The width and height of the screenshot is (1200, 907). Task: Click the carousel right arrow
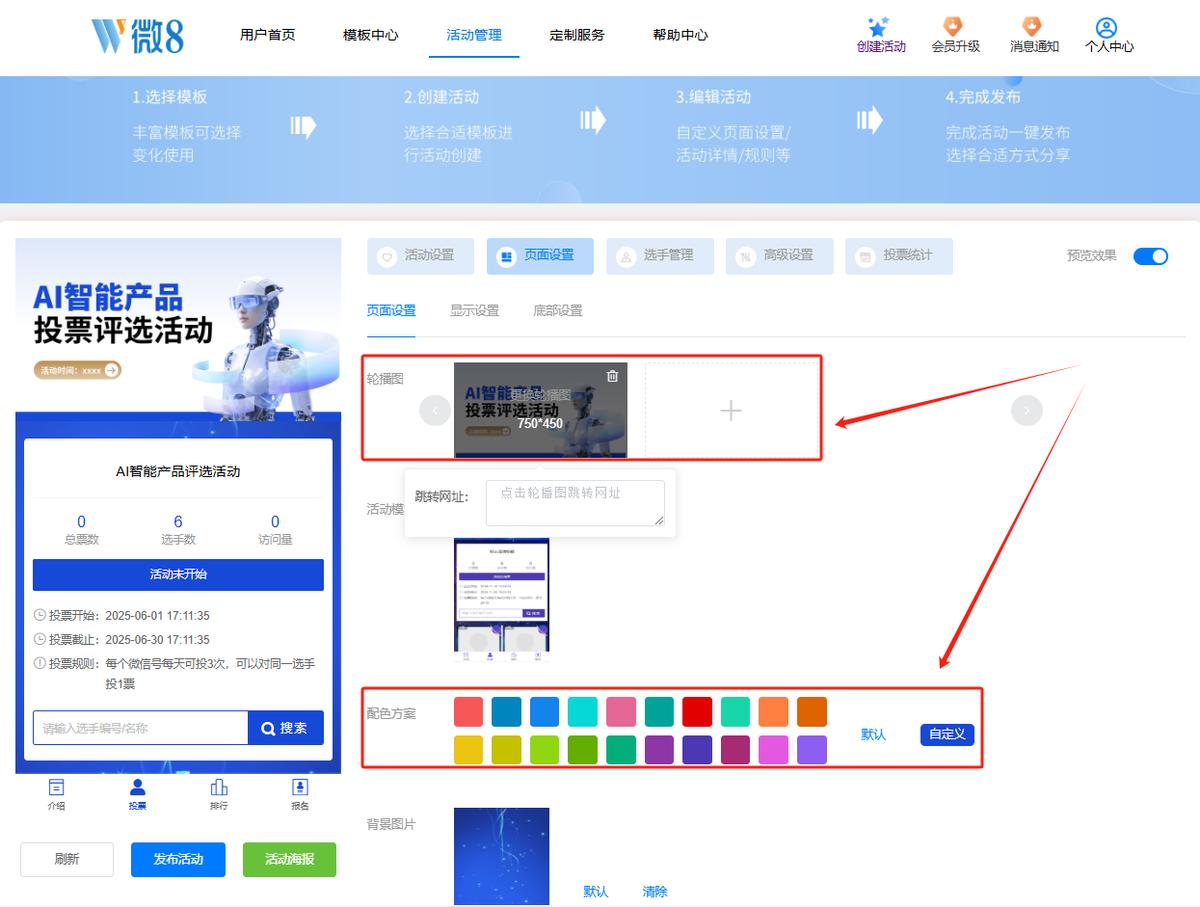coord(1027,410)
